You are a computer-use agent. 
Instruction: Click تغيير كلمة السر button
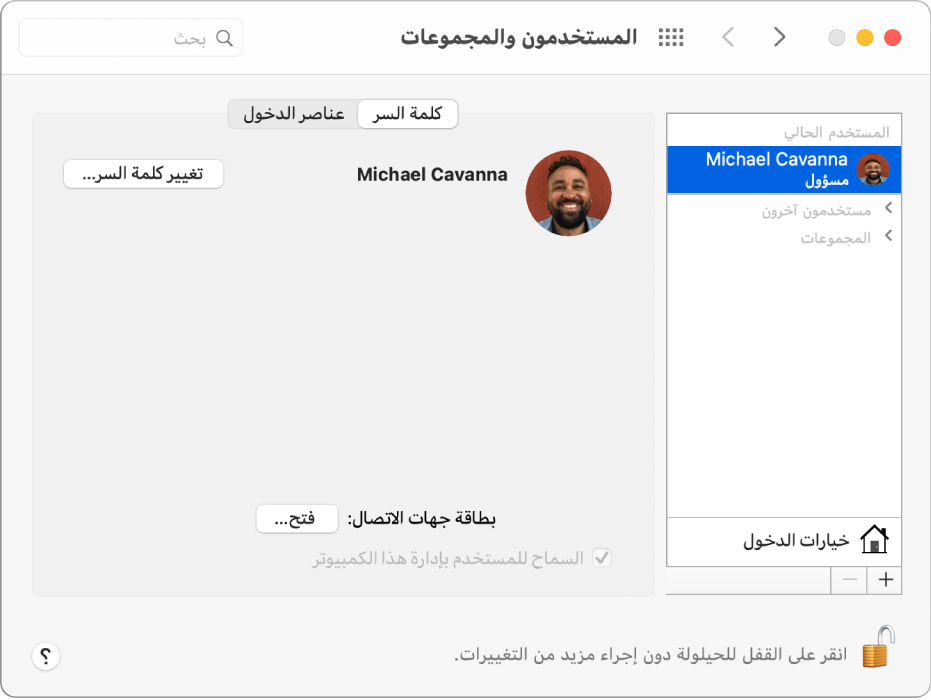[142, 174]
